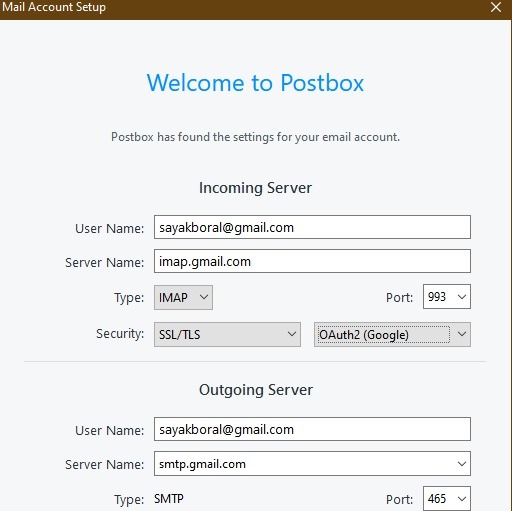Open the OAuth2 (Google) authentication dropdown

tap(392, 334)
